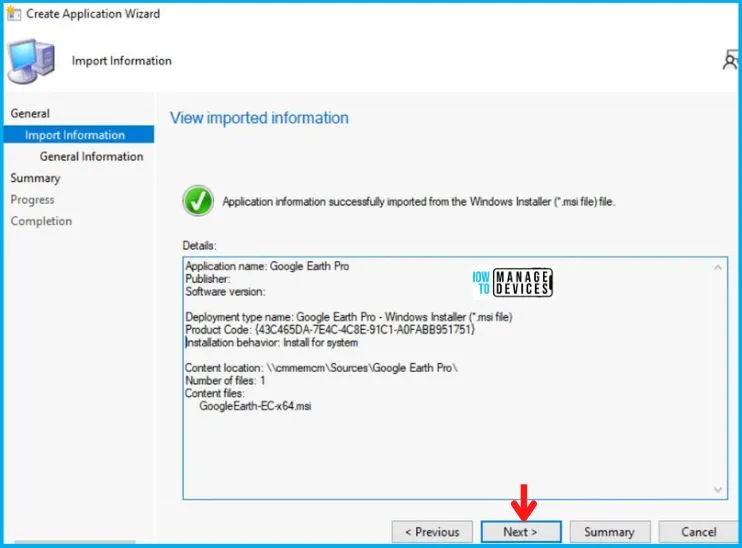Select the Import Information step in the sidebar

pyautogui.click(x=79, y=135)
